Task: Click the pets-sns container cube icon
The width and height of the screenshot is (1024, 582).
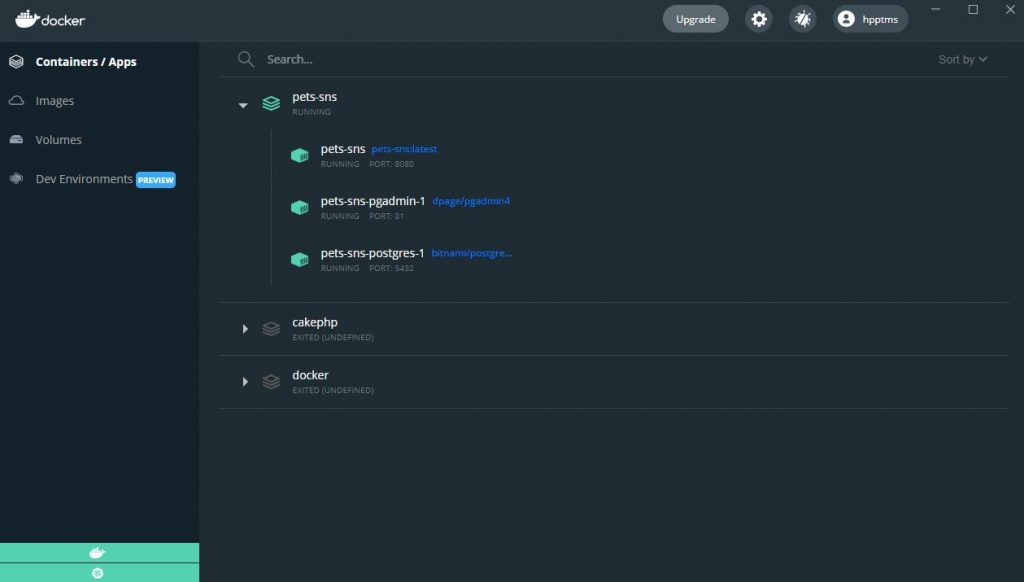Action: click(299, 155)
